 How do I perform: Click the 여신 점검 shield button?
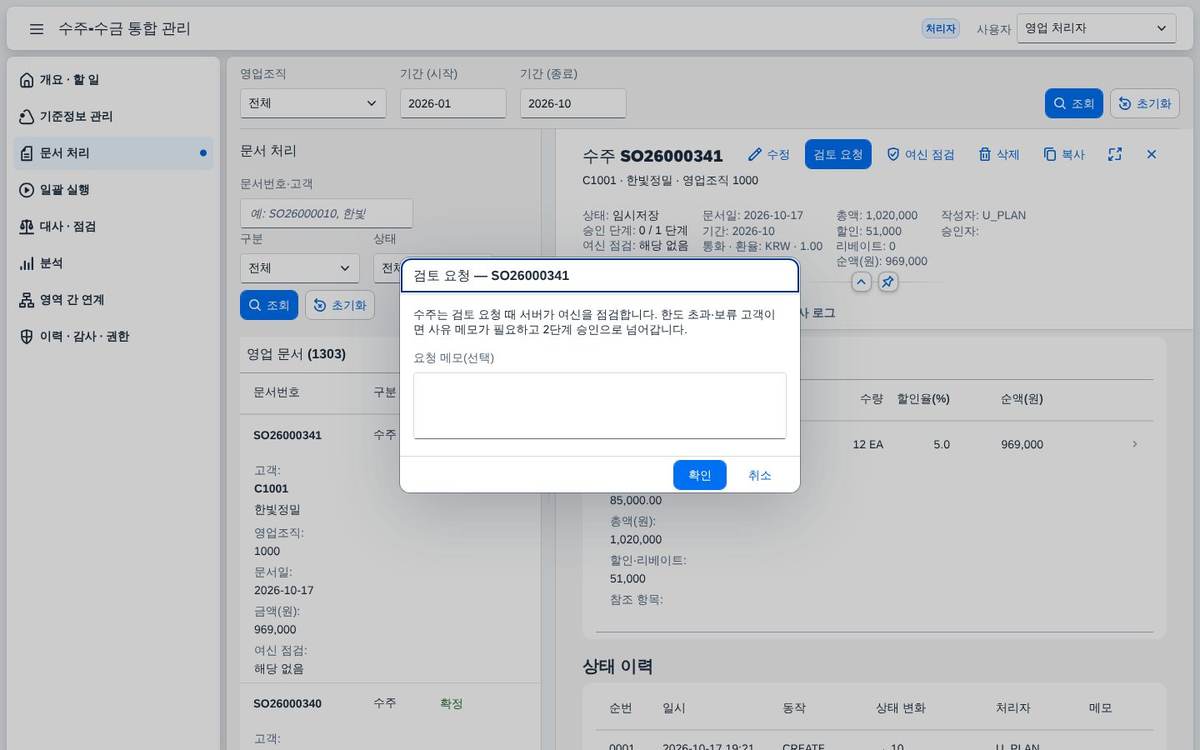click(921, 155)
